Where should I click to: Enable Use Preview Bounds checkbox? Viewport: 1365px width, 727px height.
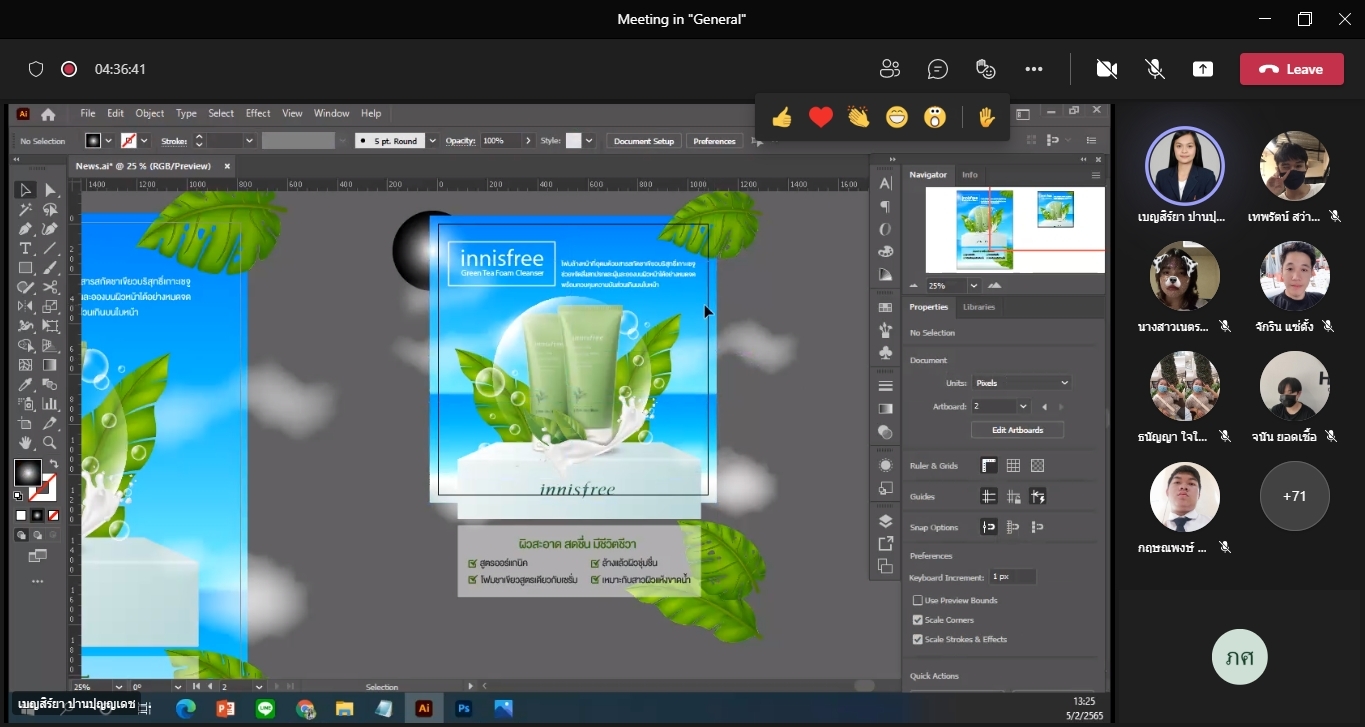(x=918, y=600)
